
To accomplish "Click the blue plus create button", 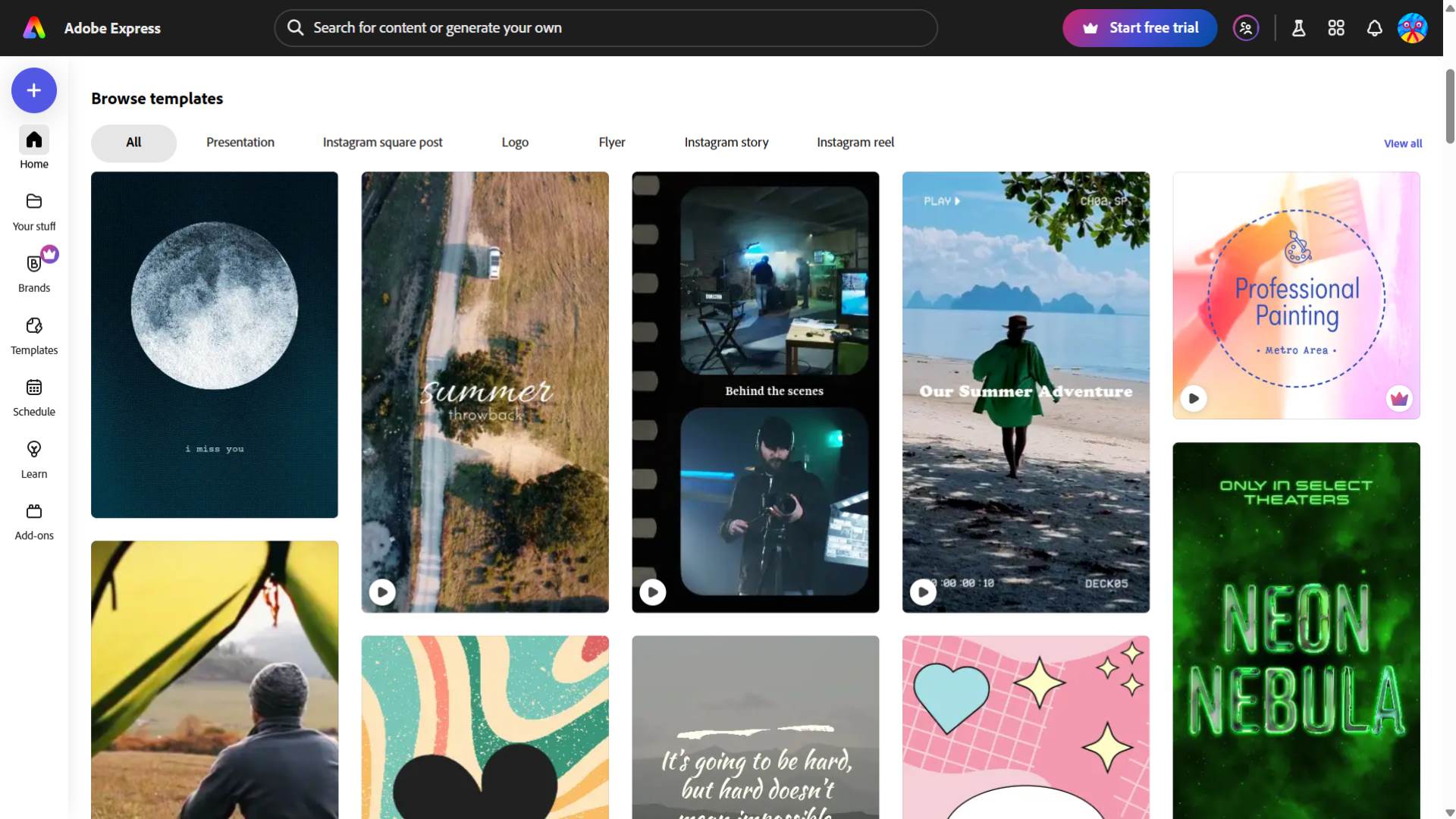I will (34, 90).
